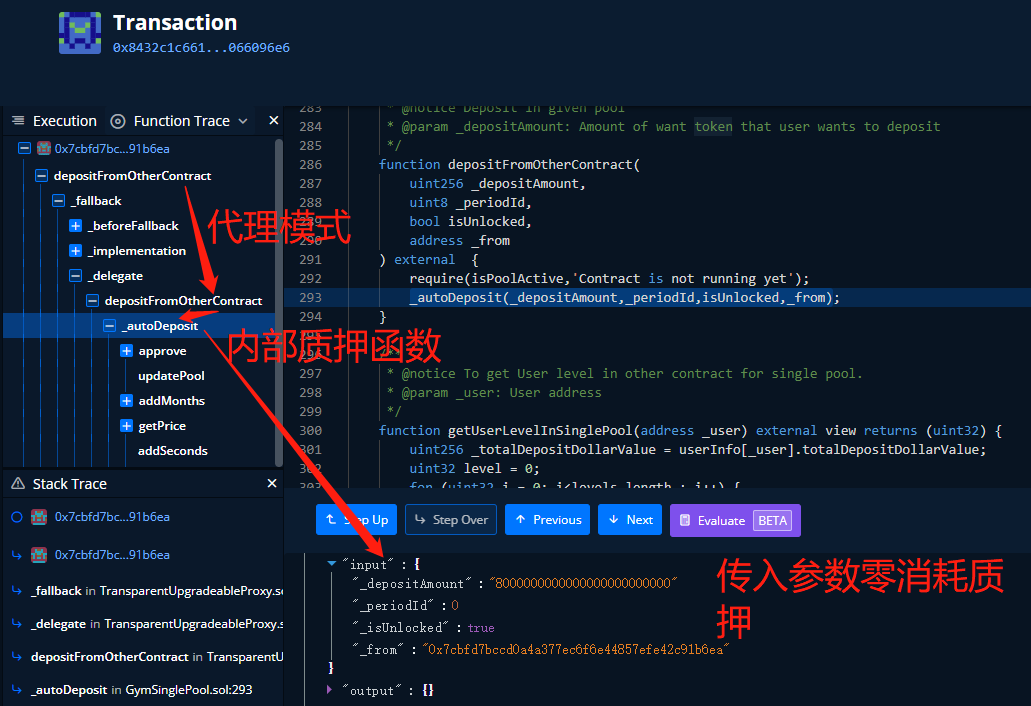Collapse the _fallback tree node

pyautogui.click(x=59, y=200)
